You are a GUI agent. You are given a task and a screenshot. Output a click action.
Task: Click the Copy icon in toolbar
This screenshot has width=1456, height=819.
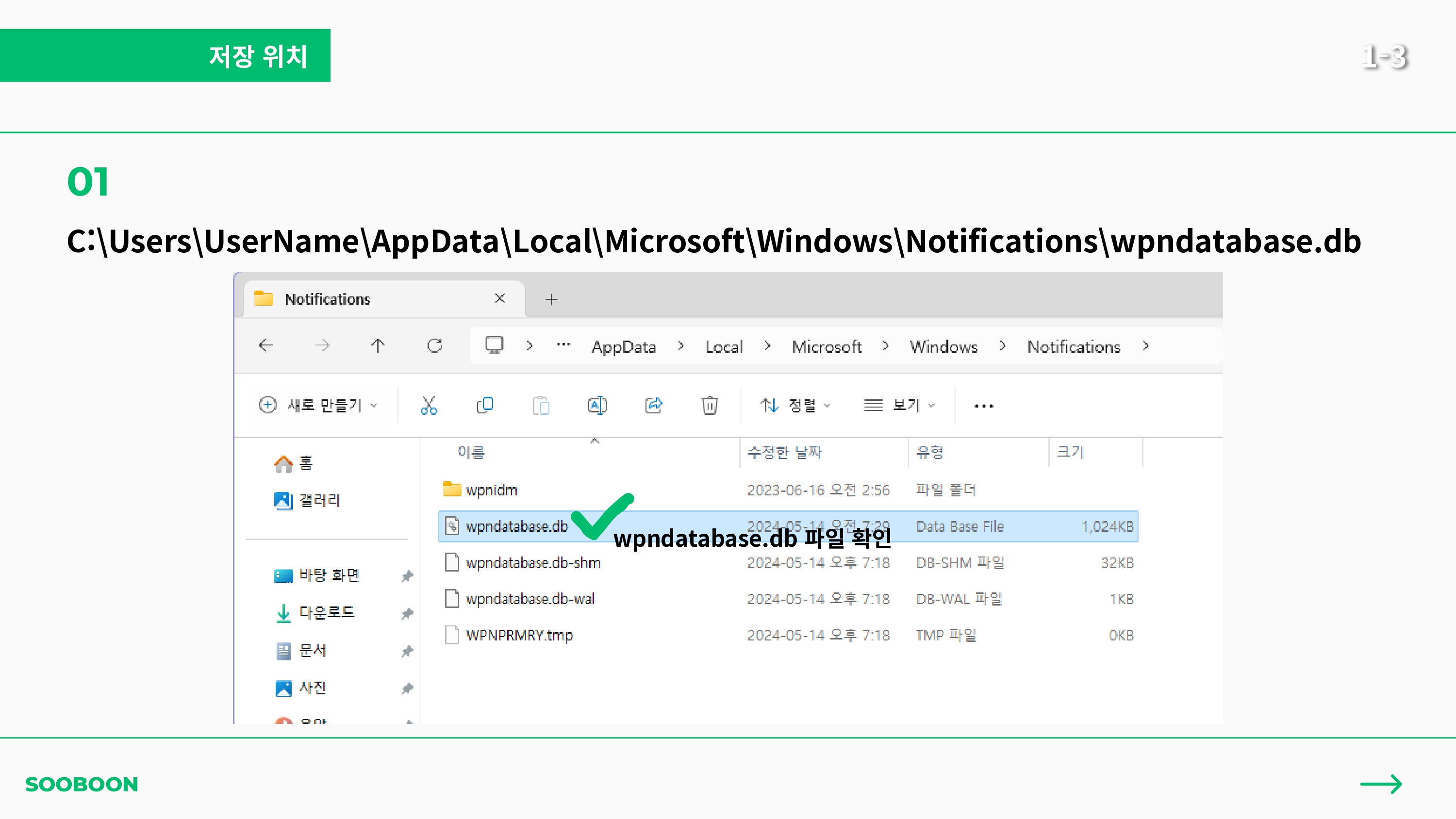(x=484, y=405)
